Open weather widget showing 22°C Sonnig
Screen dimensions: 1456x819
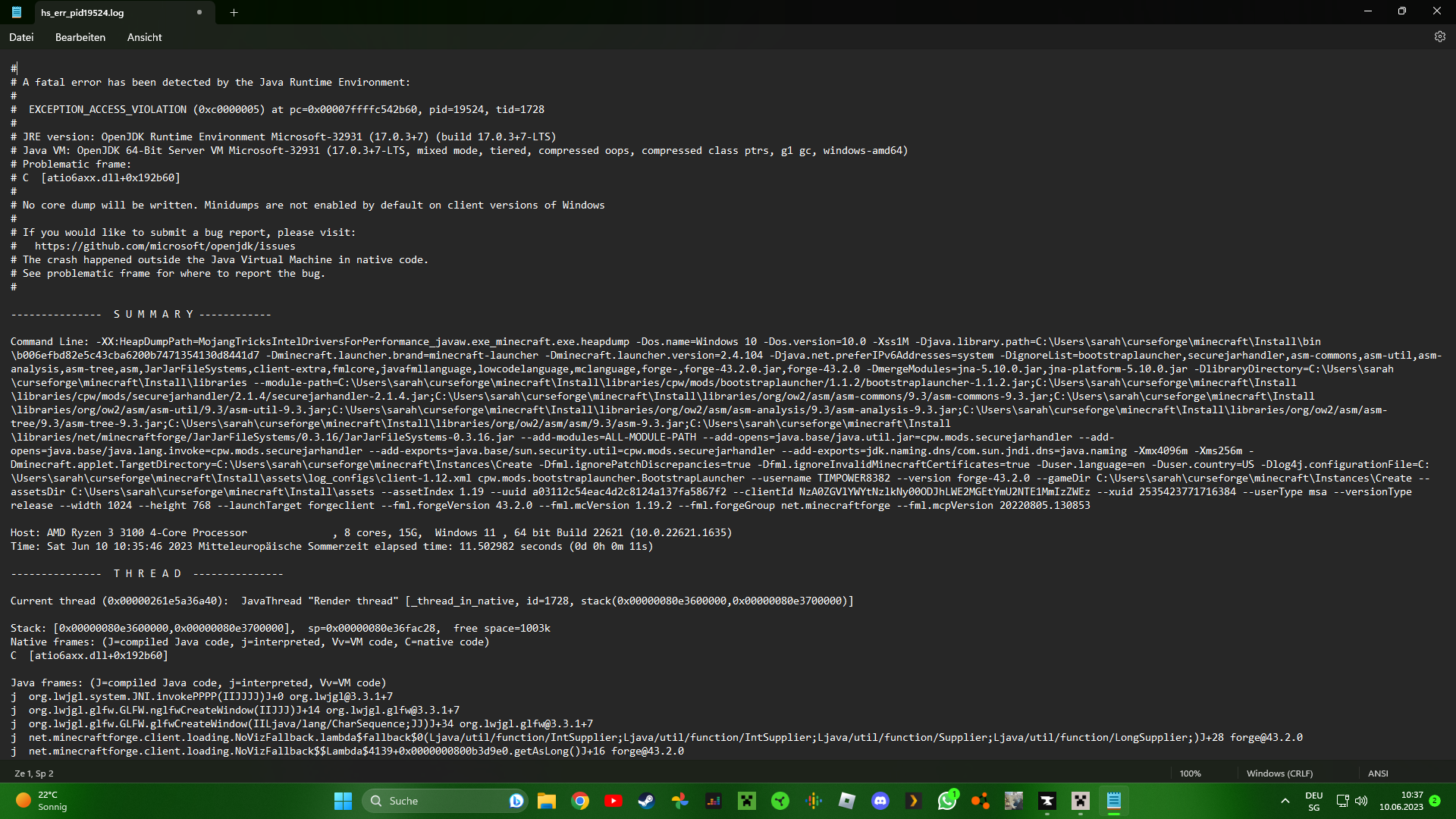(42, 801)
